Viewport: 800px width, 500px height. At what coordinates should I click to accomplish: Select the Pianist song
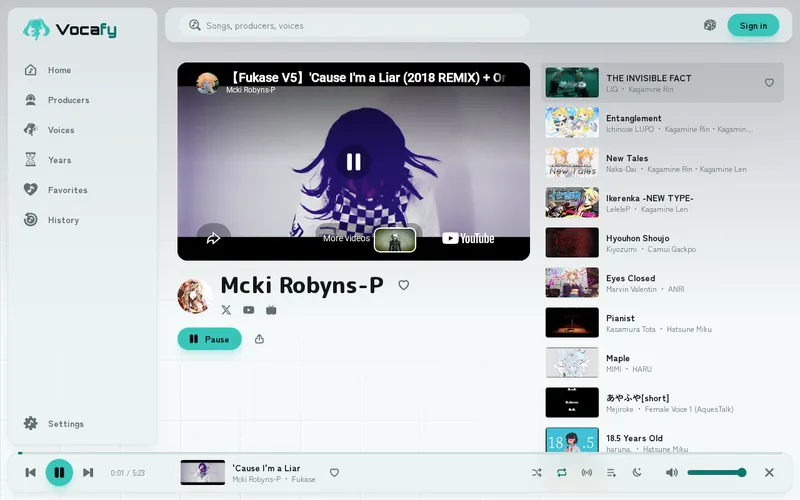pyautogui.click(x=662, y=322)
